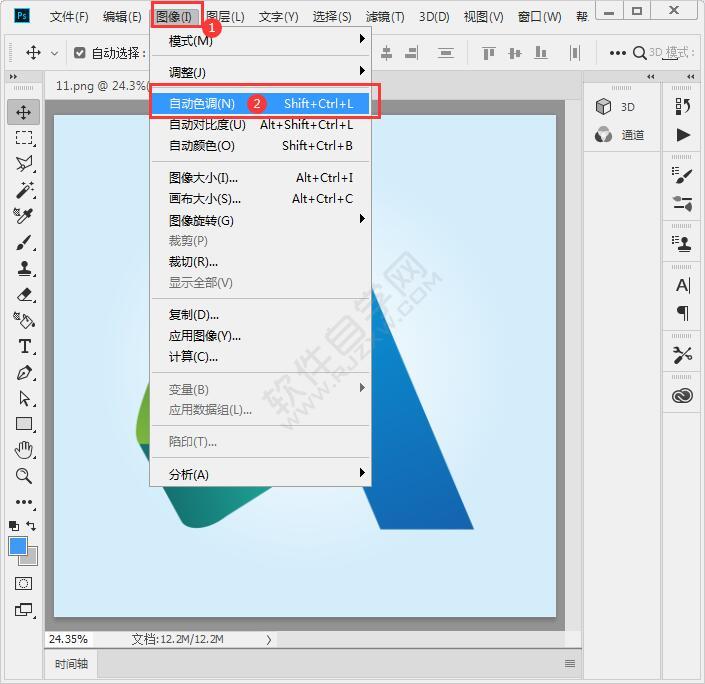Choose the Pen tool
Viewport: 705px width, 684px height.
24,372
